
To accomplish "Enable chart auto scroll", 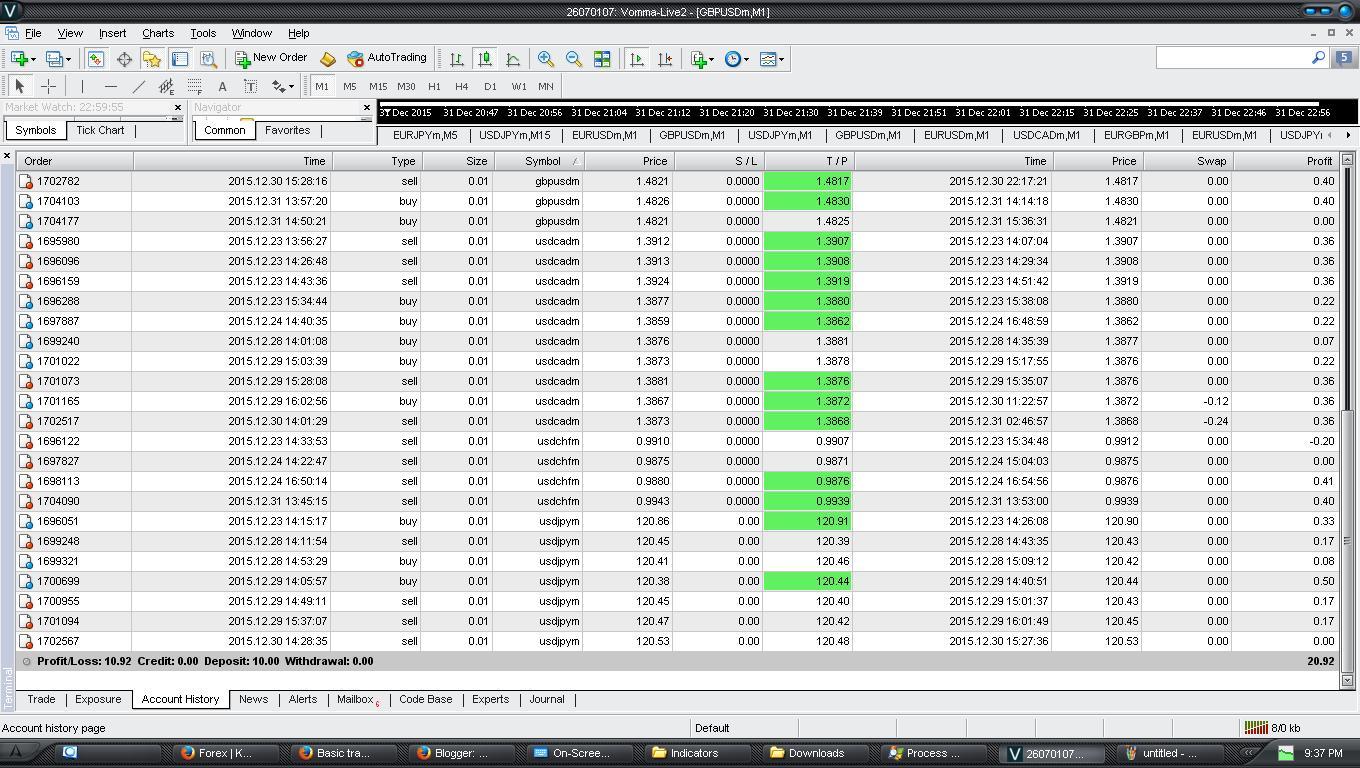I will pyautogui.click(x=637, y=59).
